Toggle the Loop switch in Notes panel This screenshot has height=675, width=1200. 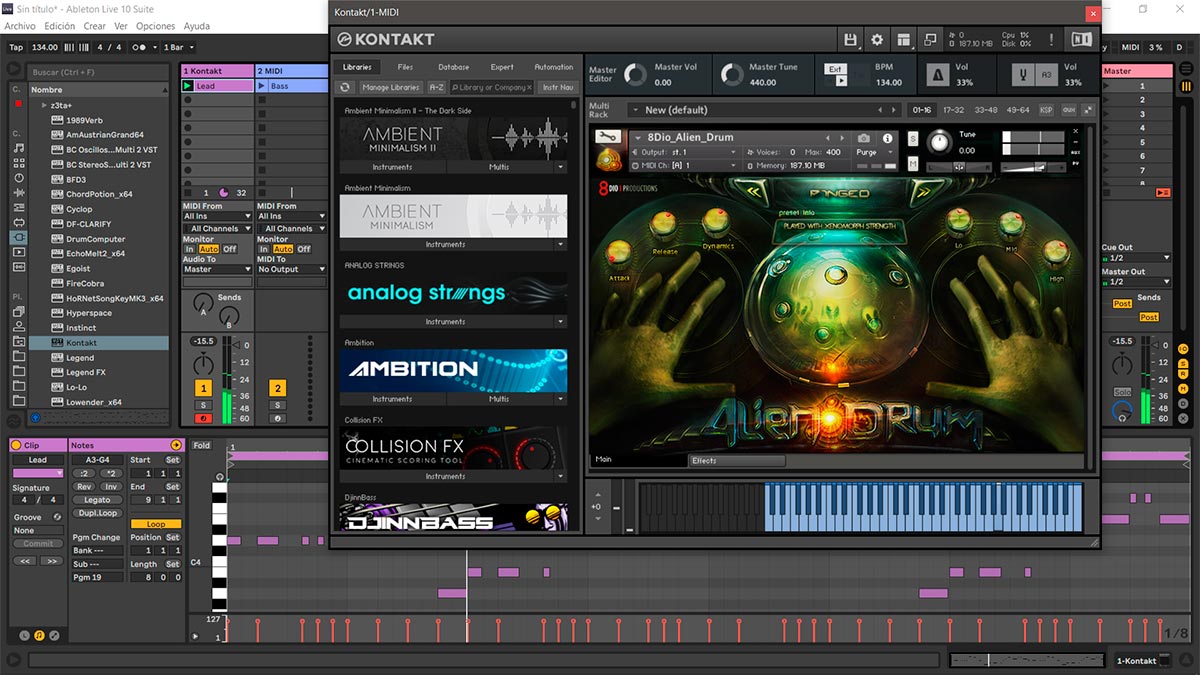tap(155, 524)
